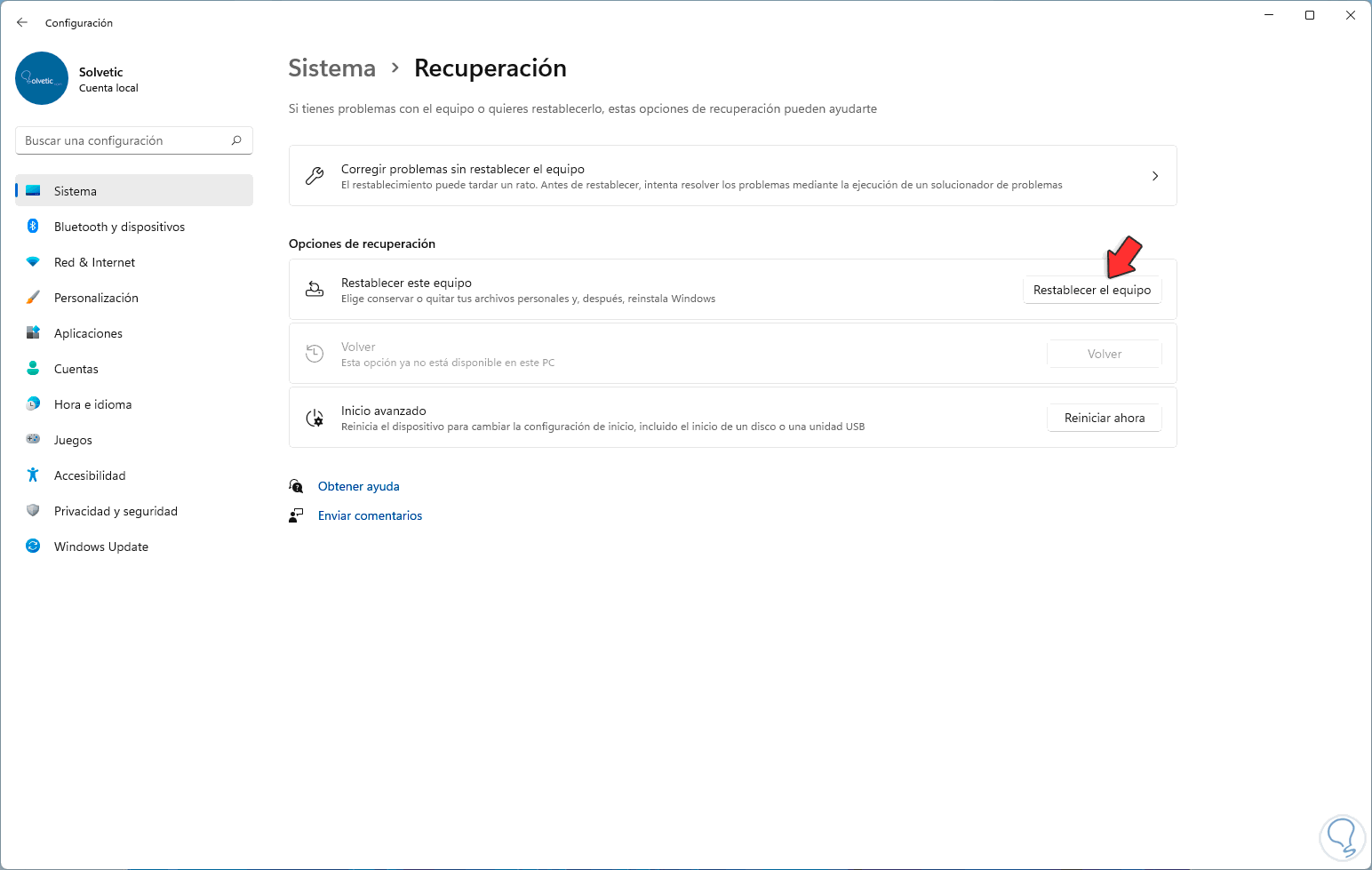The image size is (1372, 870).
Task: Click the Personalización paintbrush icon
Action: [33, 298]
